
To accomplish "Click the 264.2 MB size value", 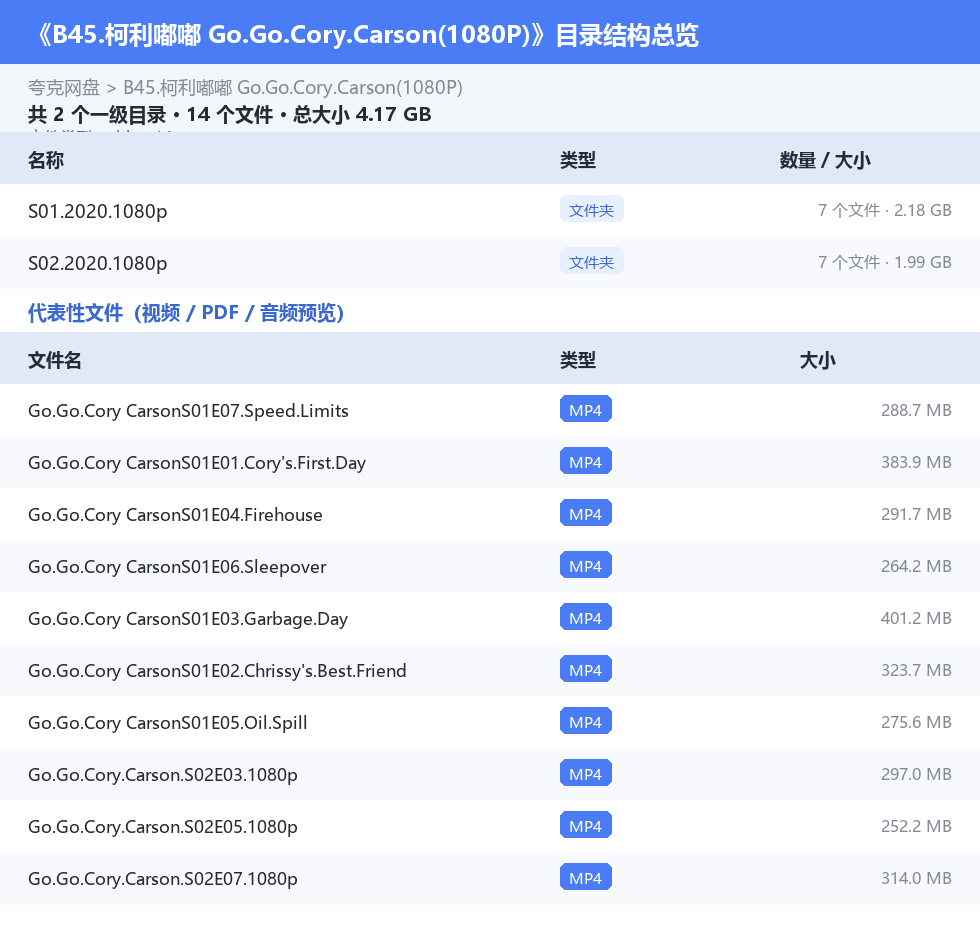I will point(916,565).
